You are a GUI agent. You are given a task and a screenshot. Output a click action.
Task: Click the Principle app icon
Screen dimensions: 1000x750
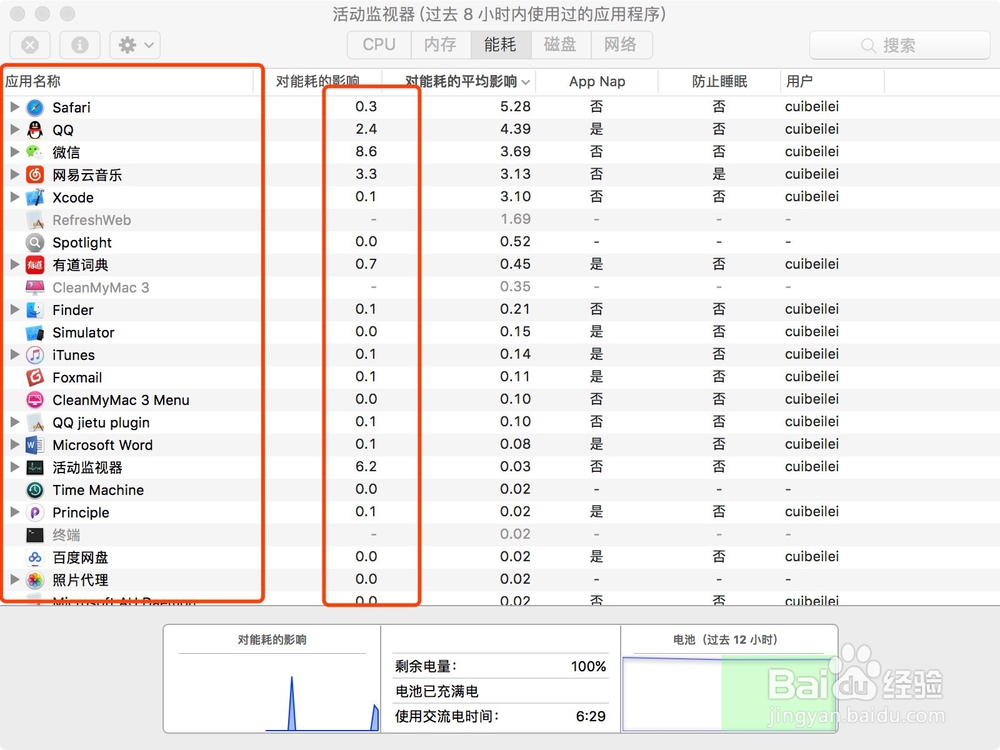[x=35, y=512]
